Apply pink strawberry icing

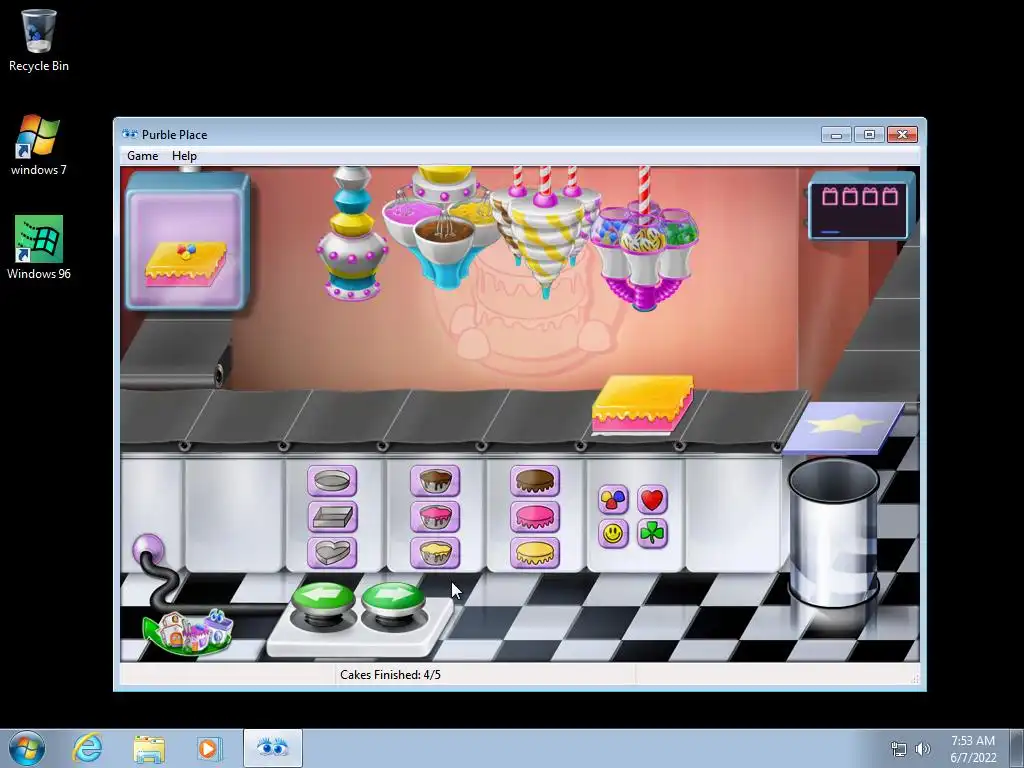(x=535, y=517)
